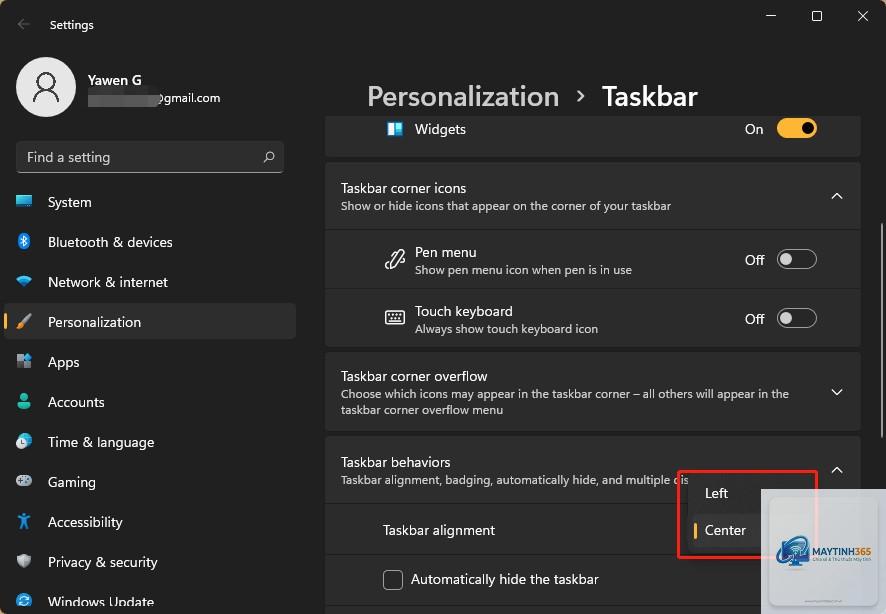Click the Taskbar behaviors title

(396, 462)
